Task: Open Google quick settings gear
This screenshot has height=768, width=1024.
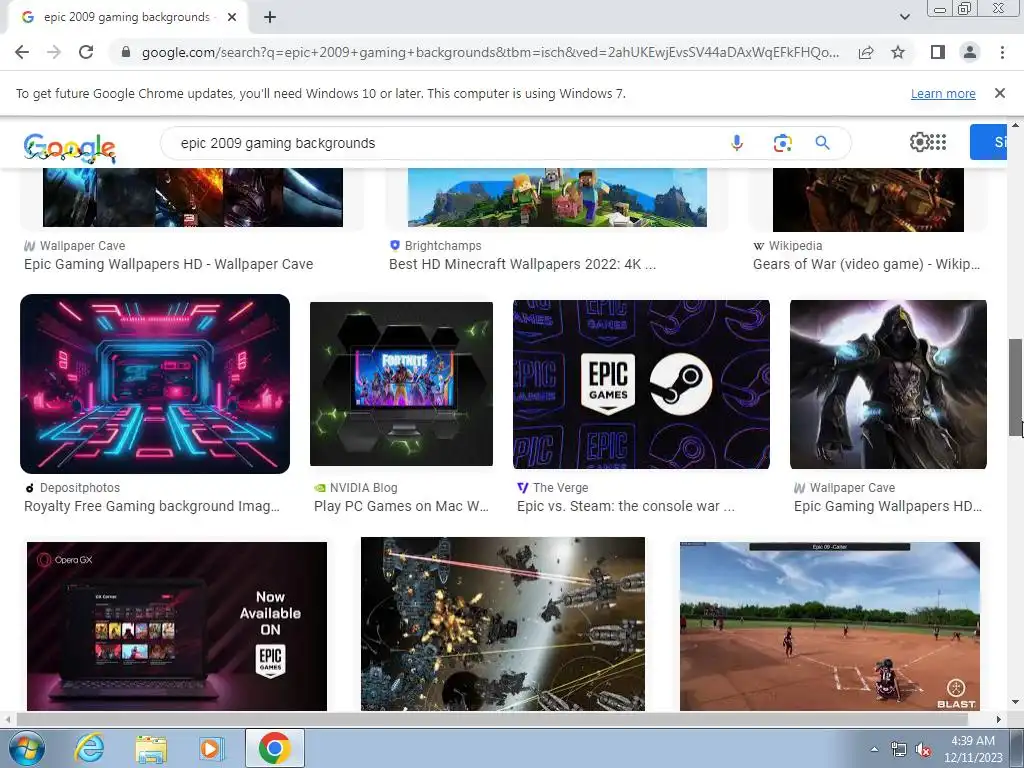Action: coord(920,142)
